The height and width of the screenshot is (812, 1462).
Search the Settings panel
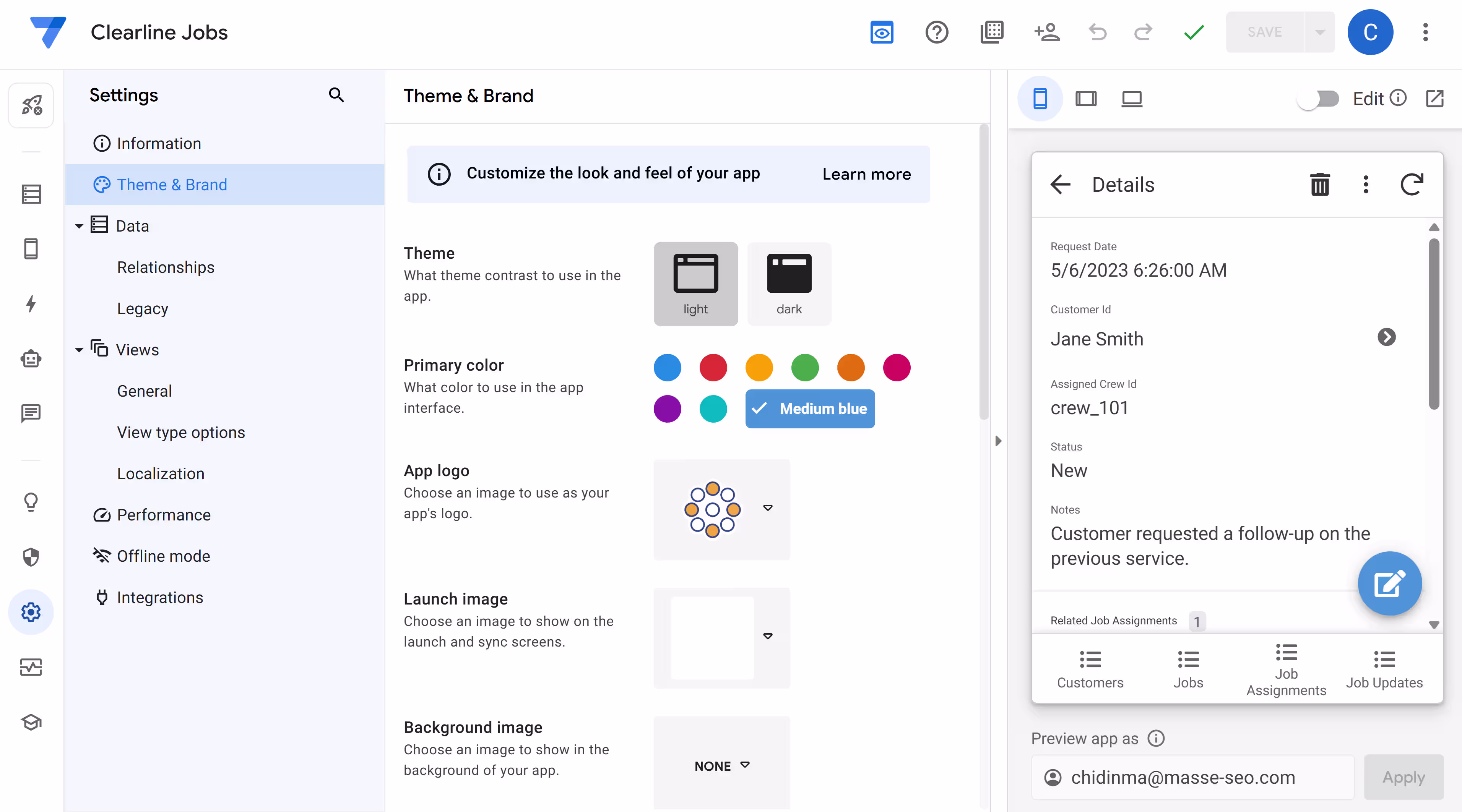pos(336,95)
